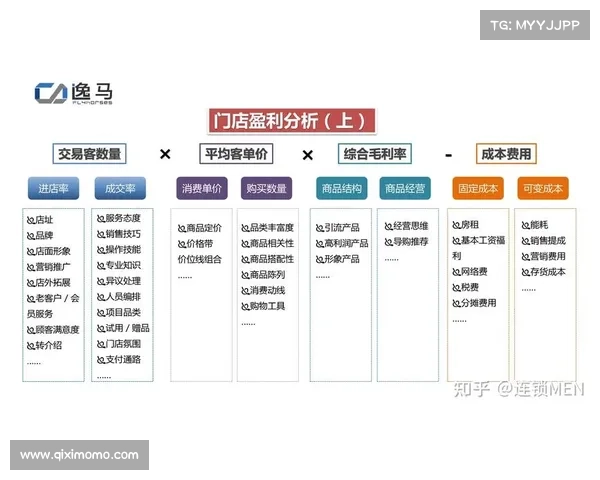Click the 经营思维 item
Viewport: 600px width, 480px height.
(x=406, y=226)
